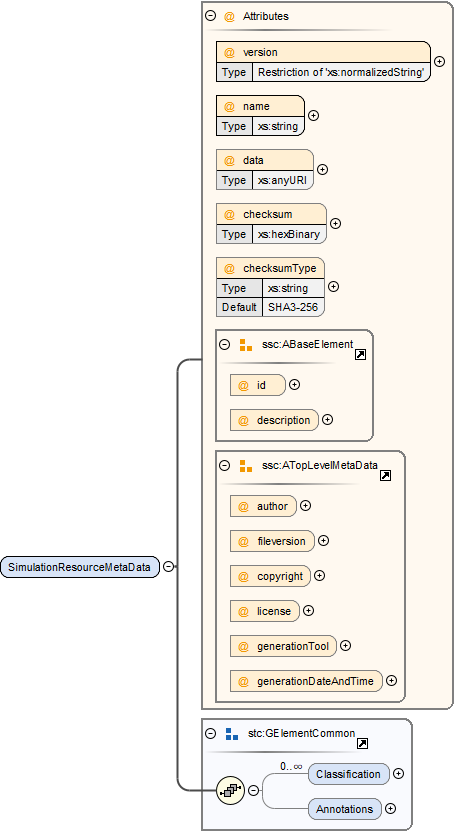472x833 pixels.
Task: Expand the version attribute details
Action: 439,61
